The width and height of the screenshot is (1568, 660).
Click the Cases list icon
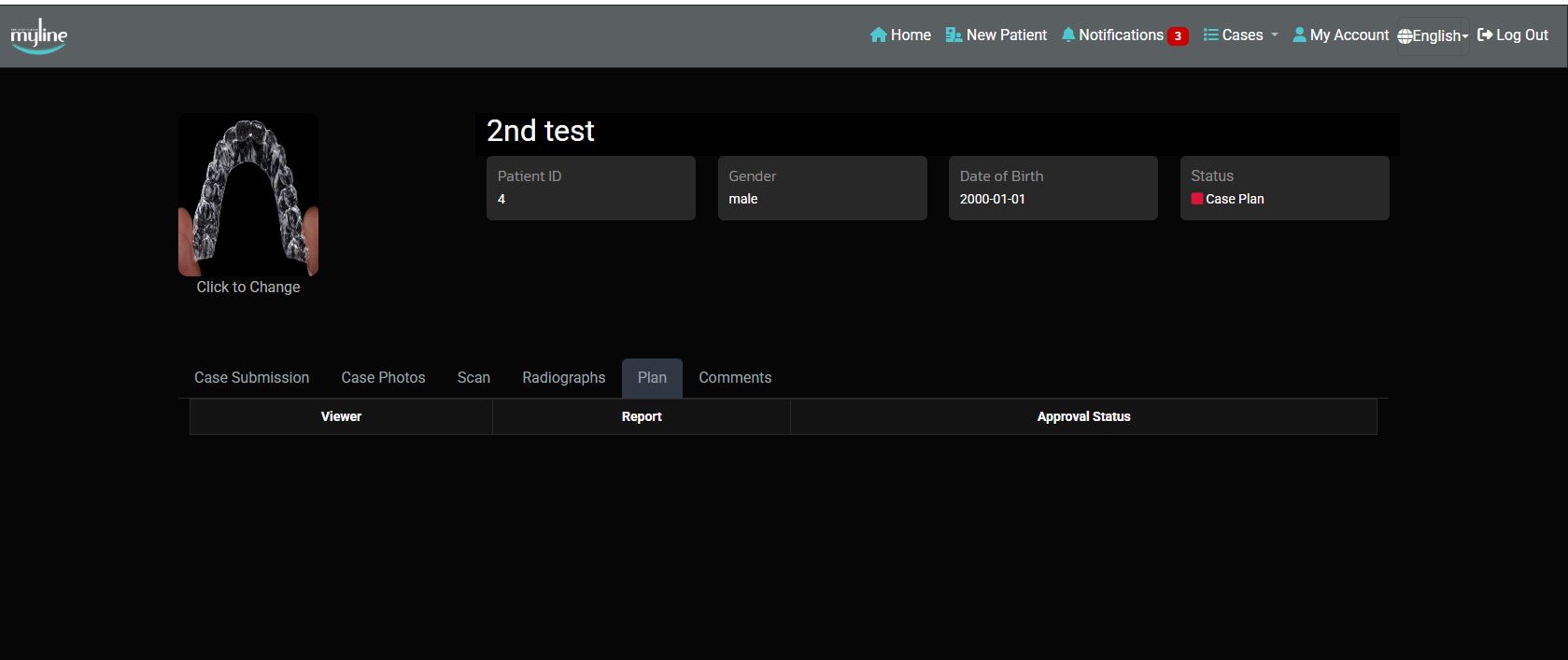point(1211,35)
